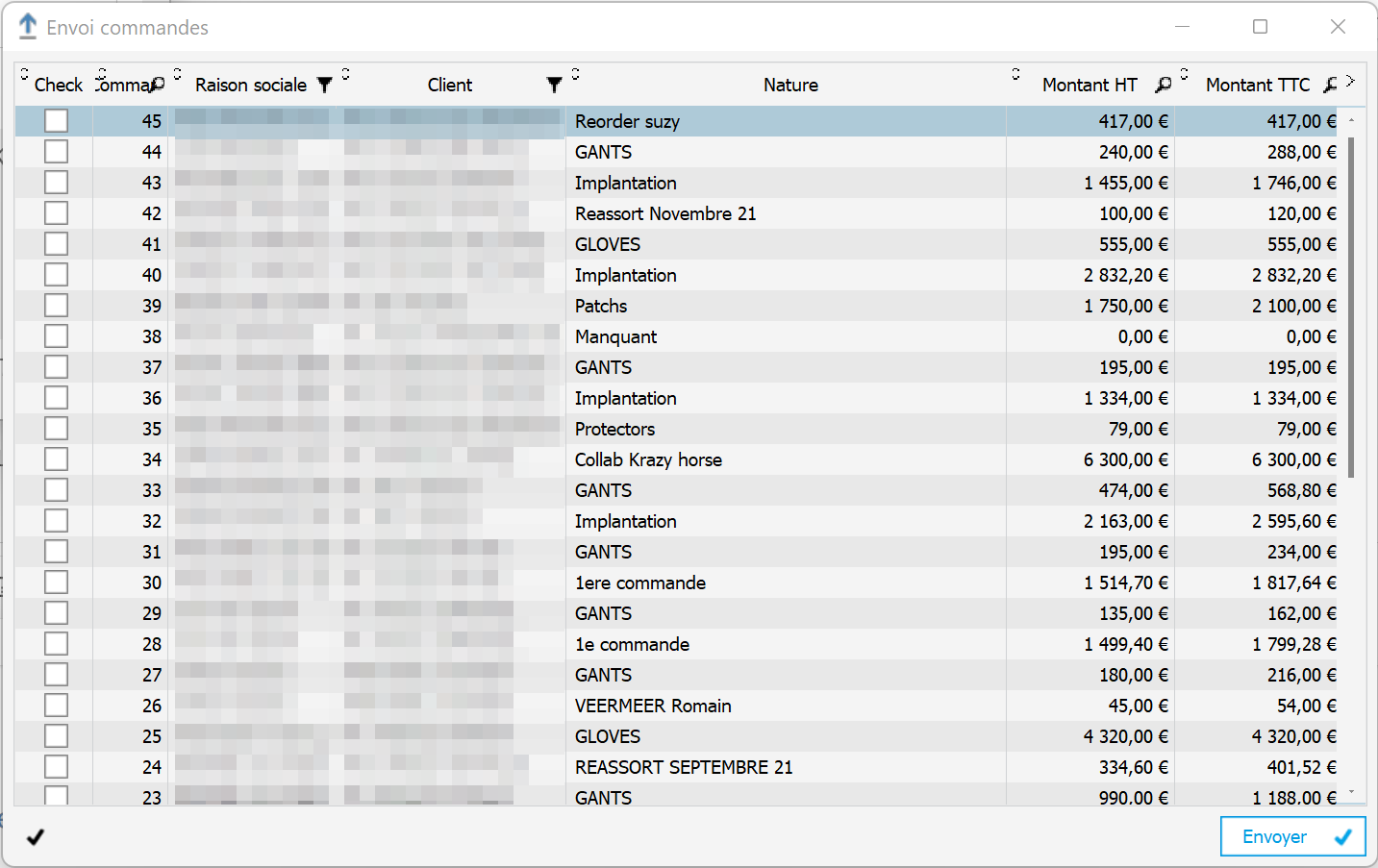Select the Collab Krazy horse order row
The image size is (1378, 868).
pos(648,459)
